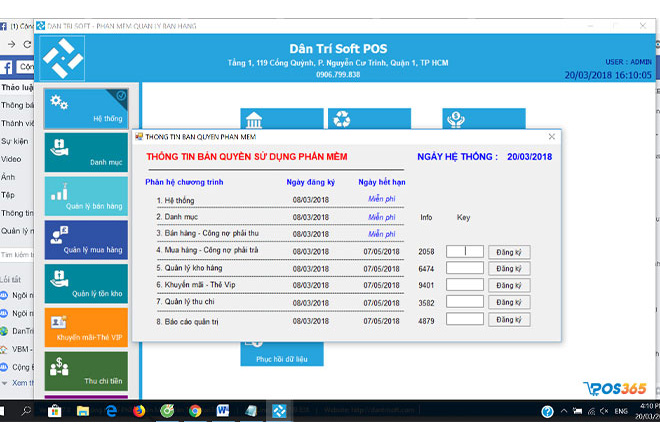Go forward in the browser window
Screen dimensions: 660x440
[x=11, y=44]
